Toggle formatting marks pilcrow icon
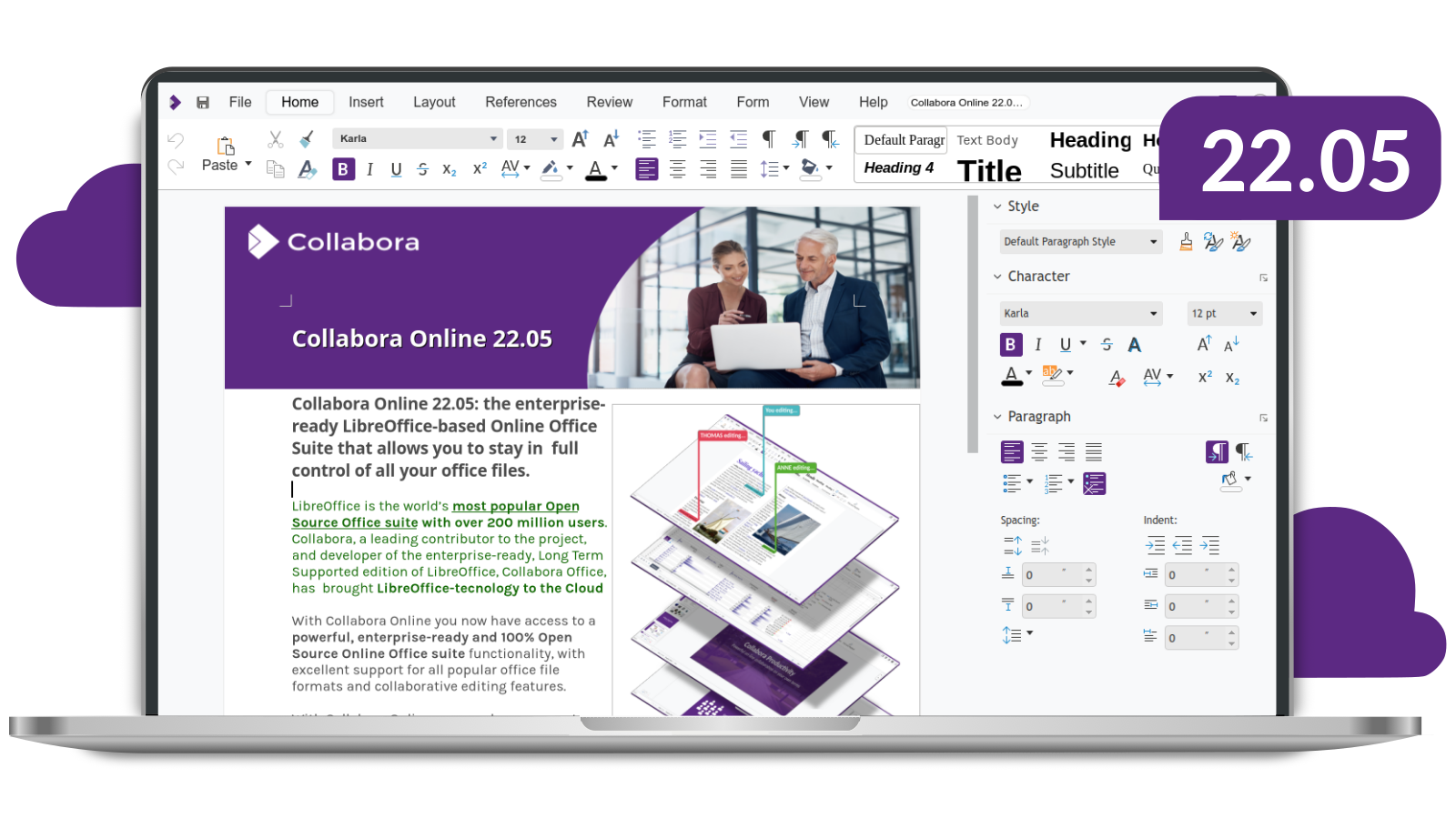This screenshot has width=1456, height=819. click(769, 139)
